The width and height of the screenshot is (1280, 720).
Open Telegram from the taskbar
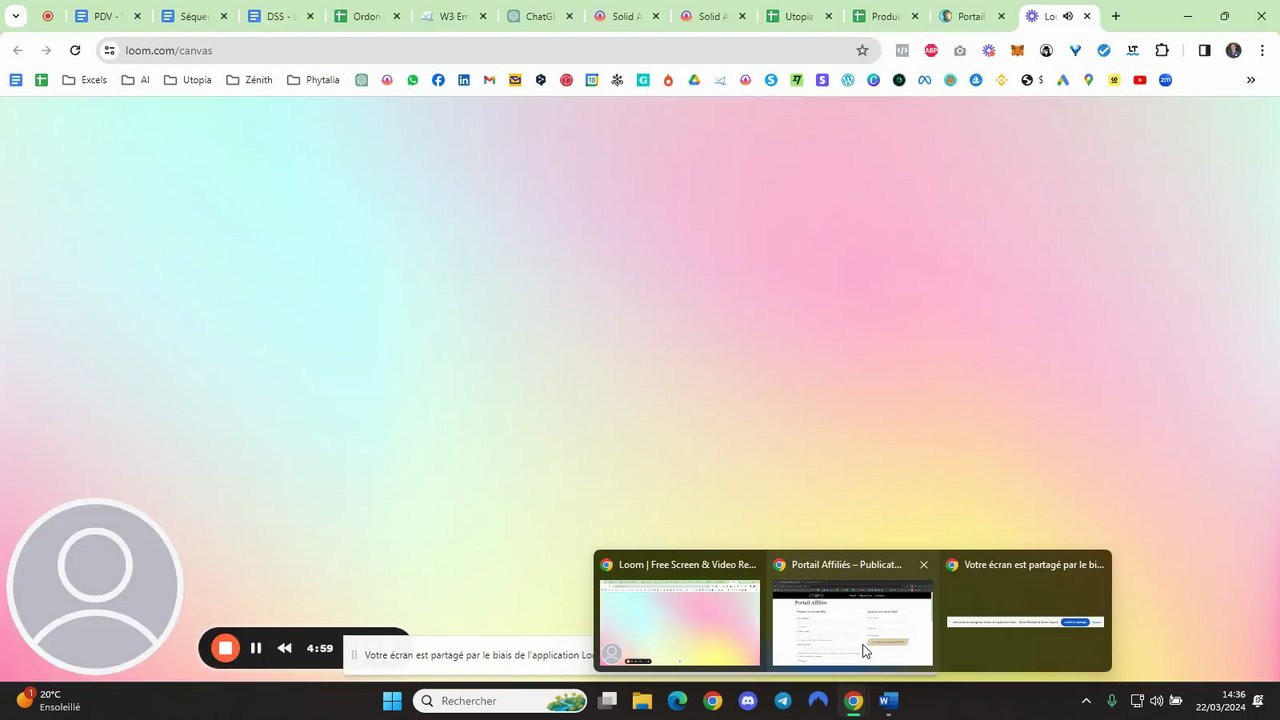pyautogui.click(x=782, y=701)
